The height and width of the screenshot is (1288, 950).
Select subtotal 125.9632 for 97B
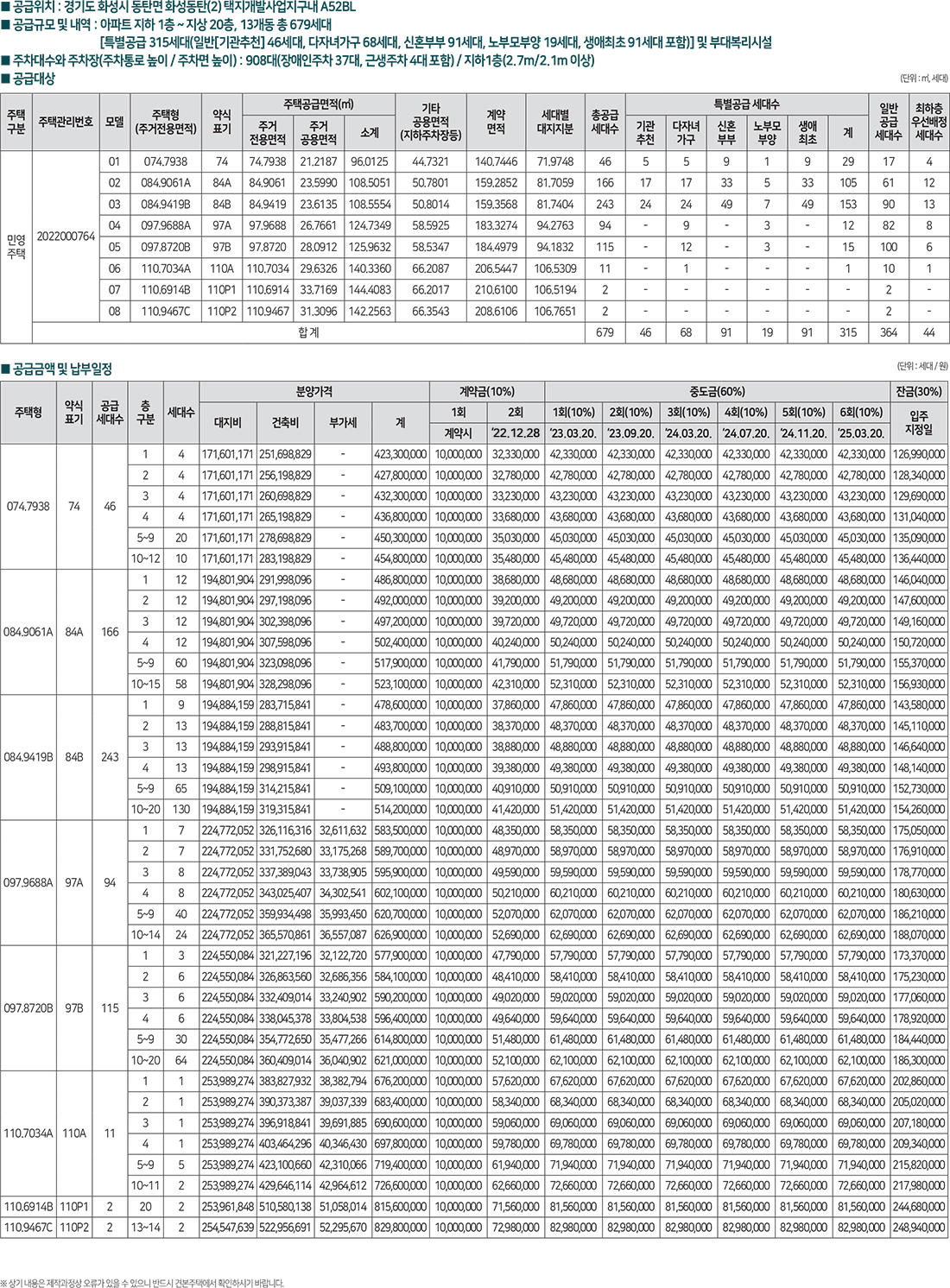point(370,247)
